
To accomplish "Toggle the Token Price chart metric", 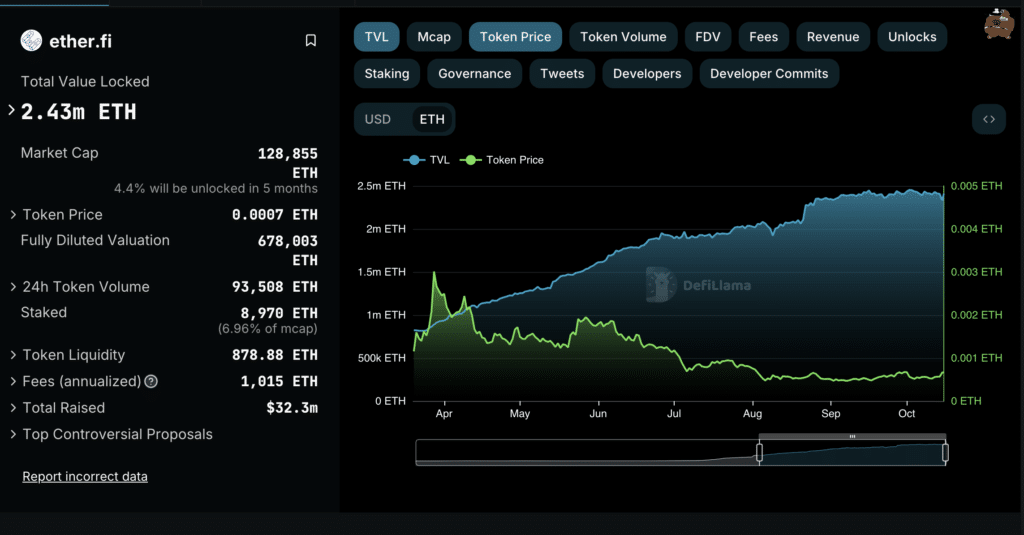I will tap(515, 37).
